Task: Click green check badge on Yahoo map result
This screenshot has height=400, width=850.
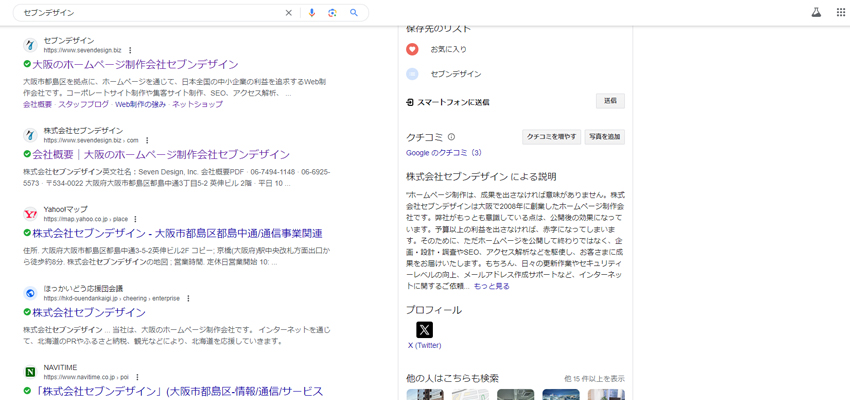Action: point(27,234)
